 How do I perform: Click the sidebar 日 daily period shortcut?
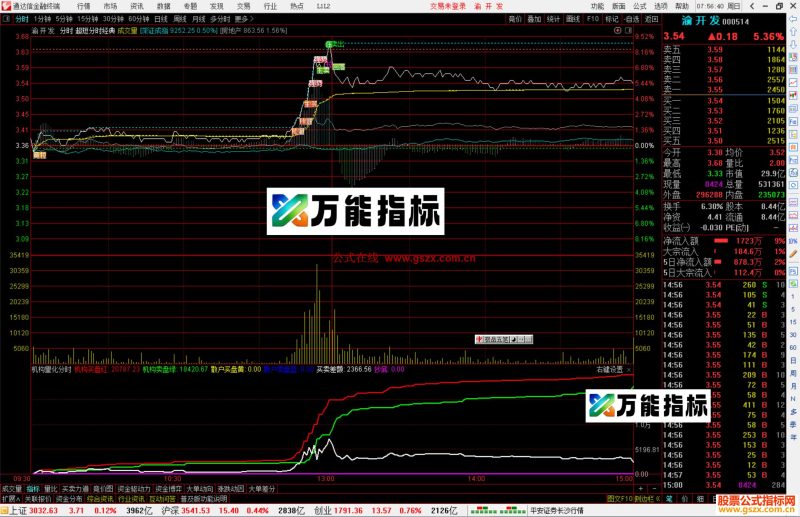(793, 360)
